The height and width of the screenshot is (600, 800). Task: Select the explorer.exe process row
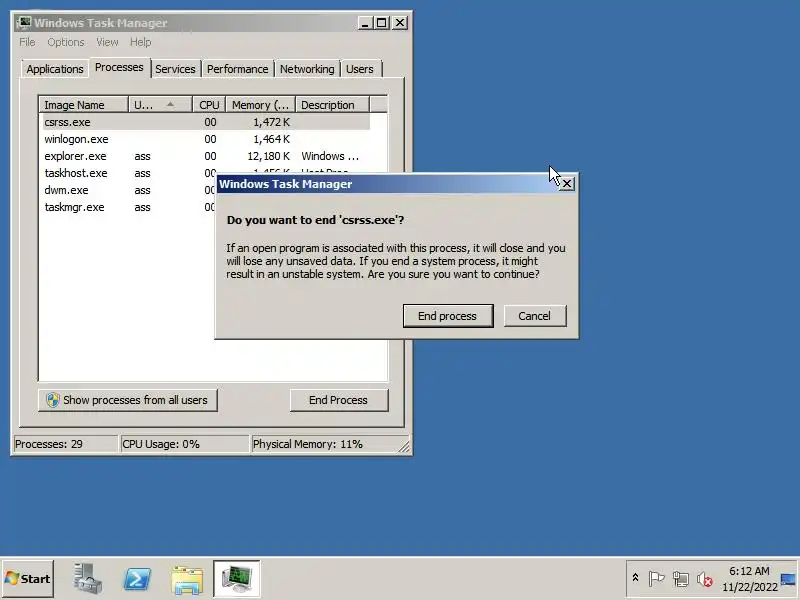[205, 156]
